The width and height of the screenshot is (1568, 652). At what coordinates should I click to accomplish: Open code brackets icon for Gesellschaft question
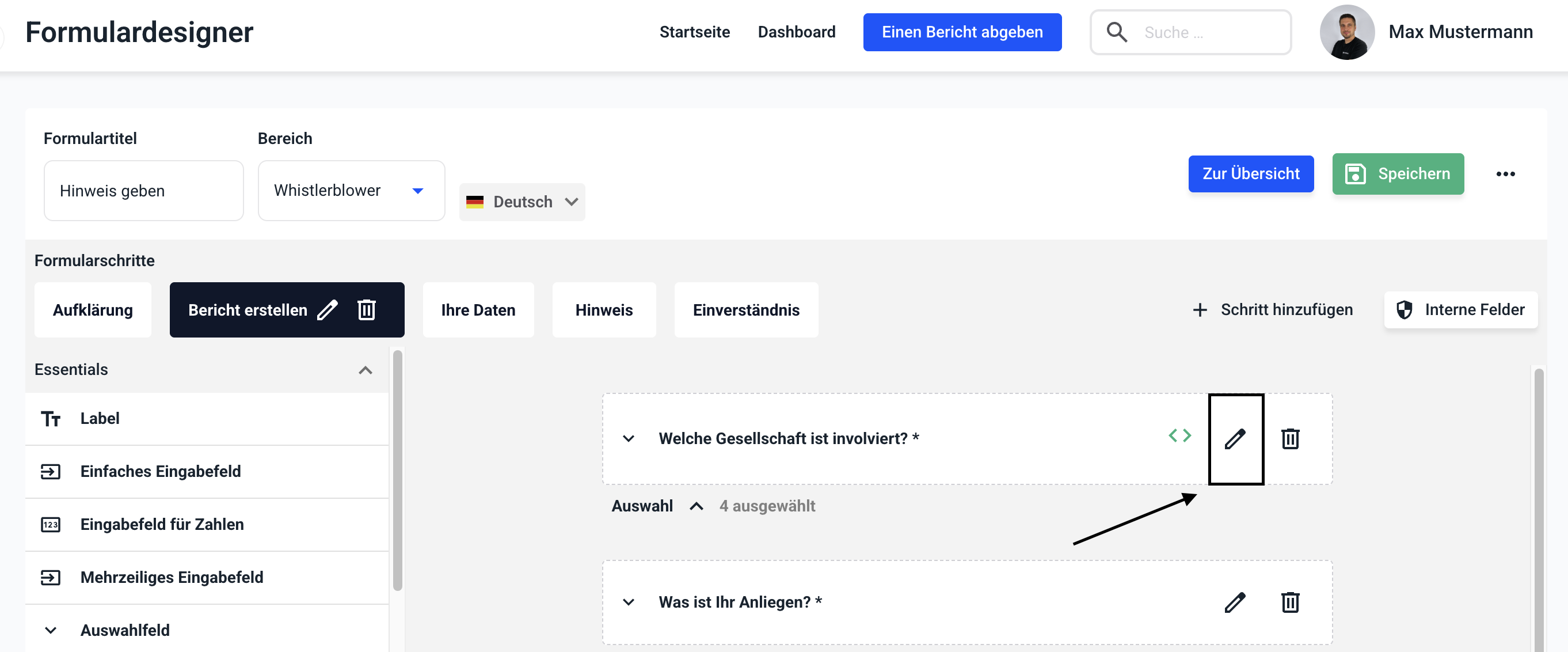[x=1179, y=435]
